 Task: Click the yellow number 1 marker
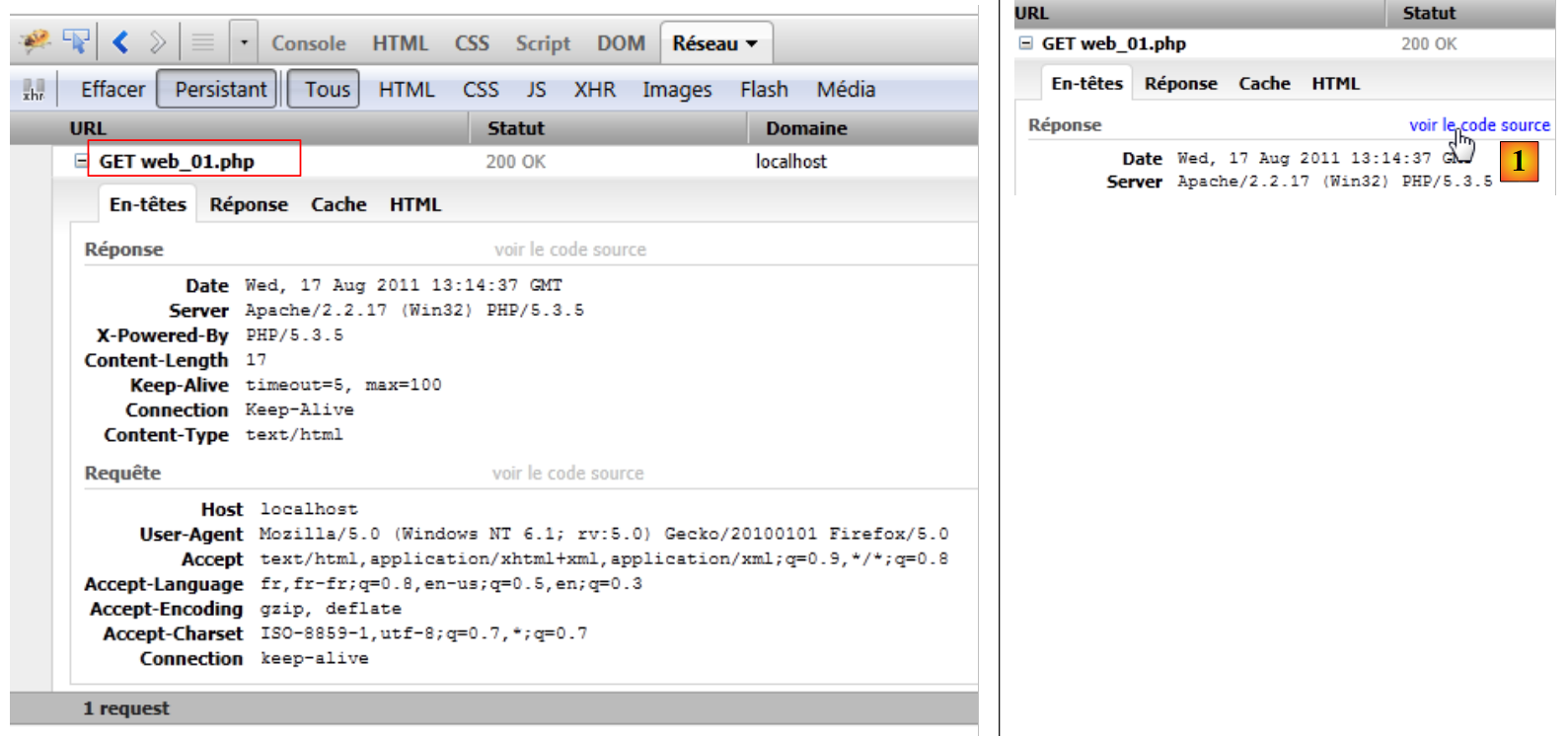point(1519,162)
